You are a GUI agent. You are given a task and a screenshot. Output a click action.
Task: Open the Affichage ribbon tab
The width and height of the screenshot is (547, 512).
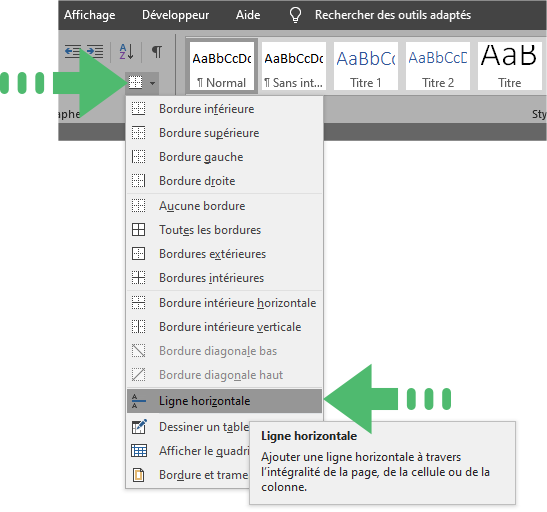click(90, 15)
